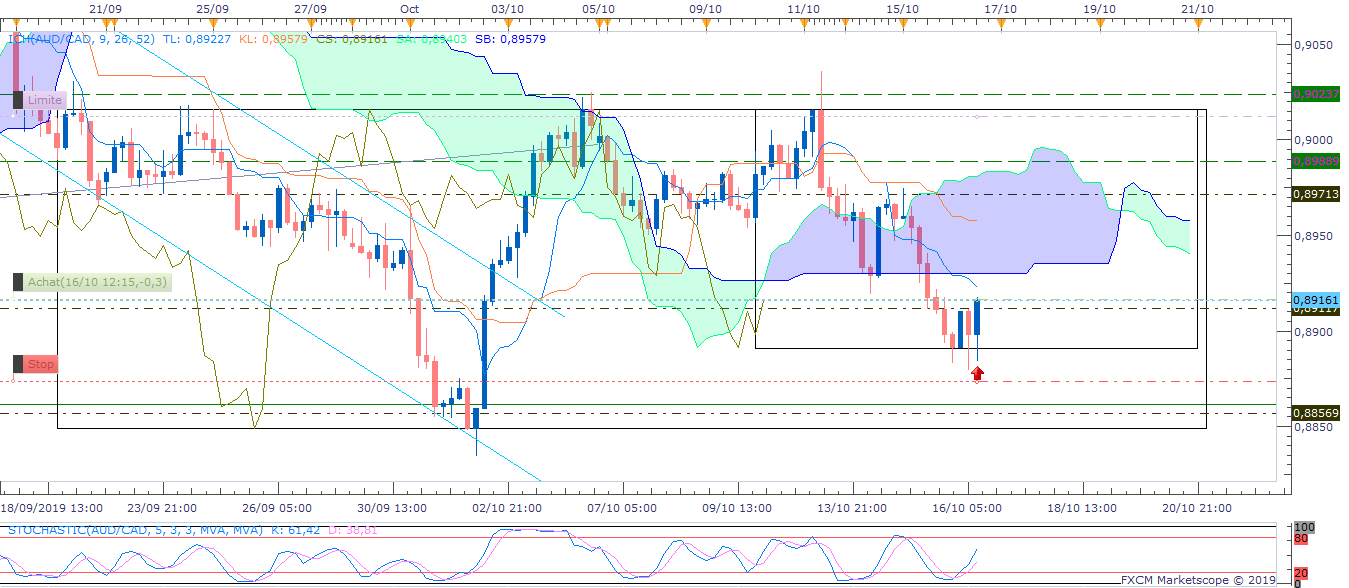This screenshot has height=588, width=1349.
Task: Click the 05/10 top date label
Action: tap(598, 8)
